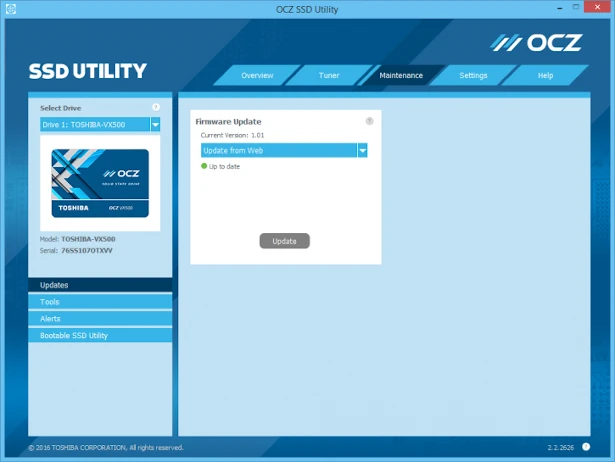Click the Current Version: 1.01 text

[232, 135]
